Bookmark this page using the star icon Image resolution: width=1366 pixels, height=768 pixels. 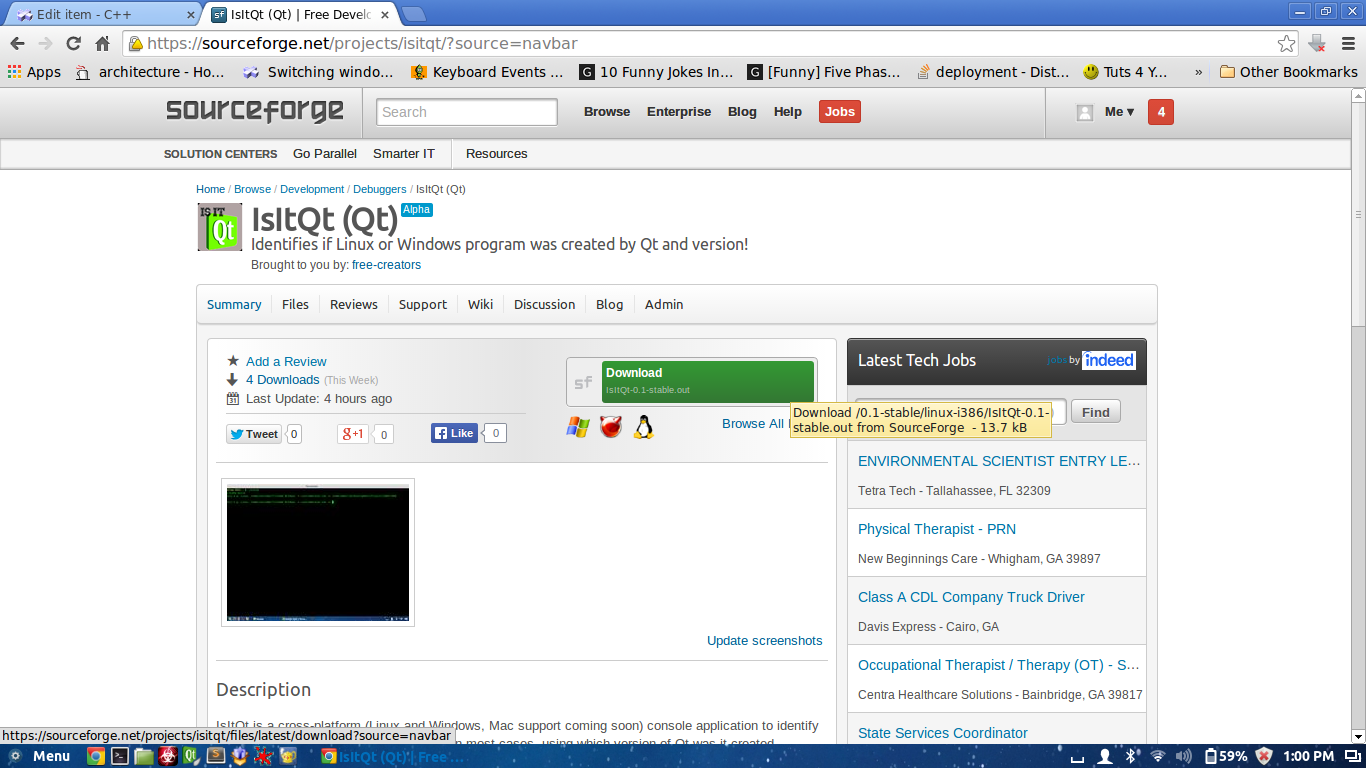[x=1286, y=43]
